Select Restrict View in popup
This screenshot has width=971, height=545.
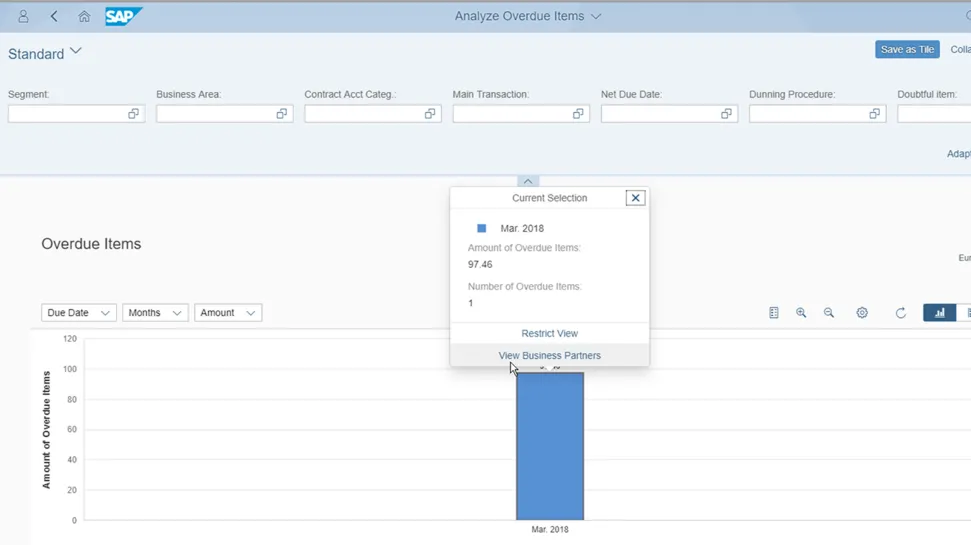(x=549, y=333)
